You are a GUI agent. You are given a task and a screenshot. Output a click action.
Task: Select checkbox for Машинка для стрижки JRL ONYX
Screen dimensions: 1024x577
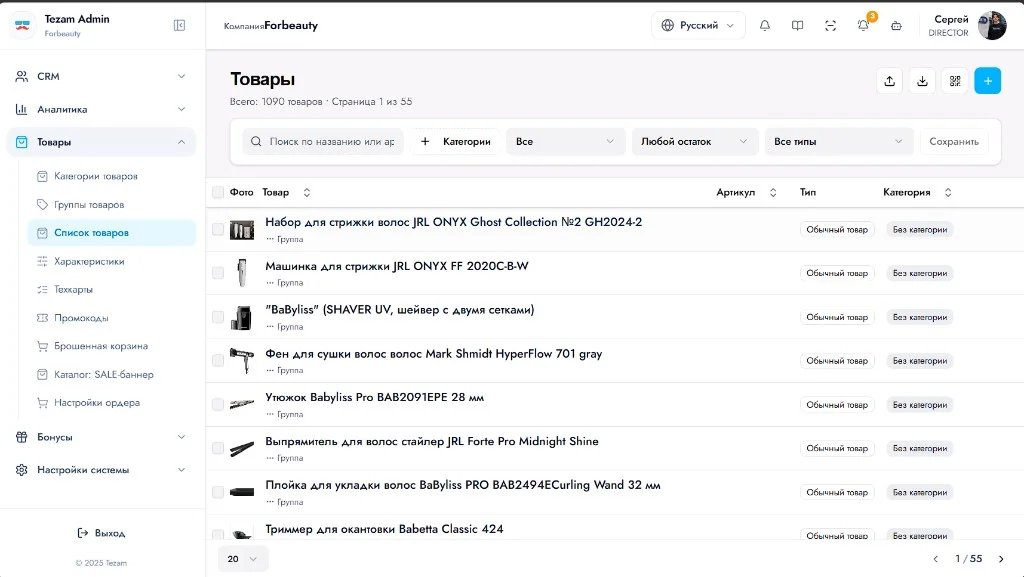click(218, 273)
